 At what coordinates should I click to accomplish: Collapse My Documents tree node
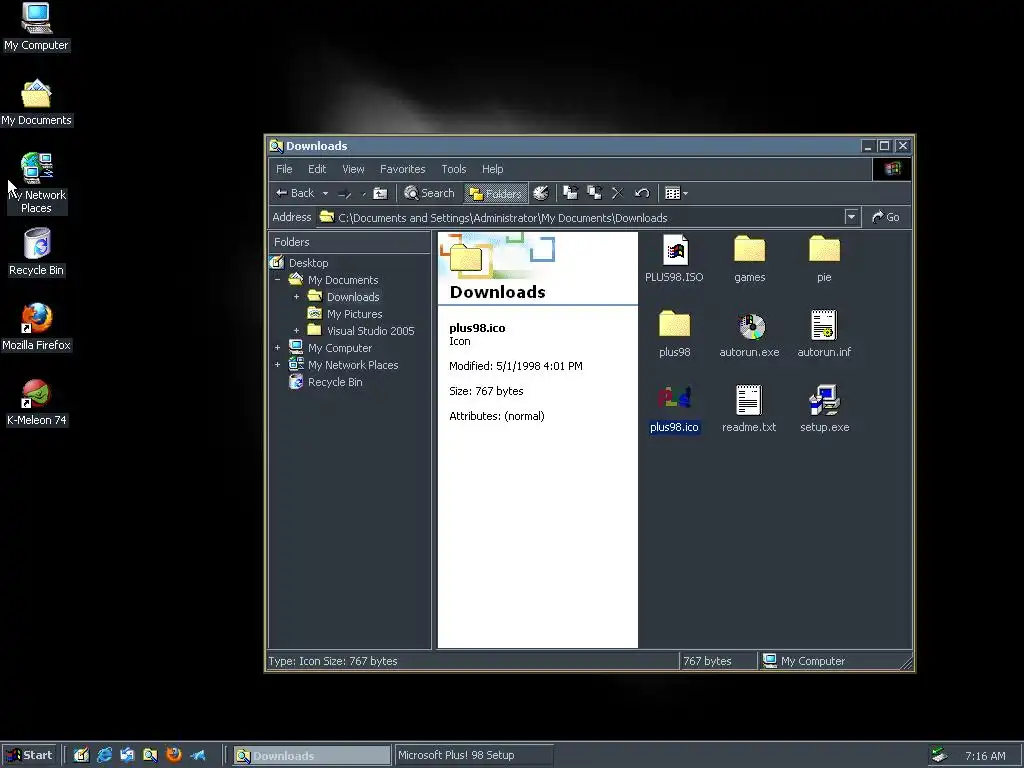click(x=278, y=280)
